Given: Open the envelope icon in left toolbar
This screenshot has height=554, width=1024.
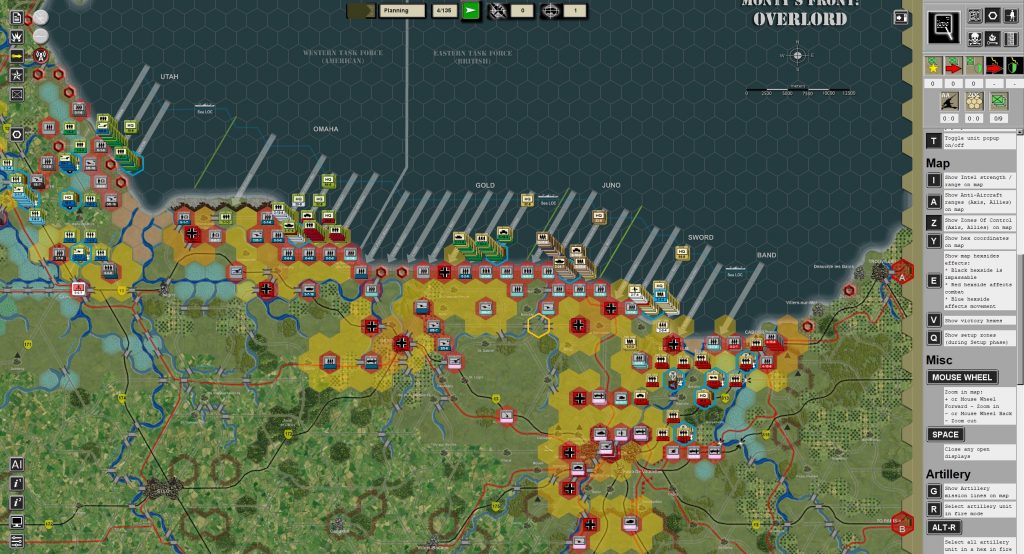Looking at the screenshot, I should pos(17,94).
